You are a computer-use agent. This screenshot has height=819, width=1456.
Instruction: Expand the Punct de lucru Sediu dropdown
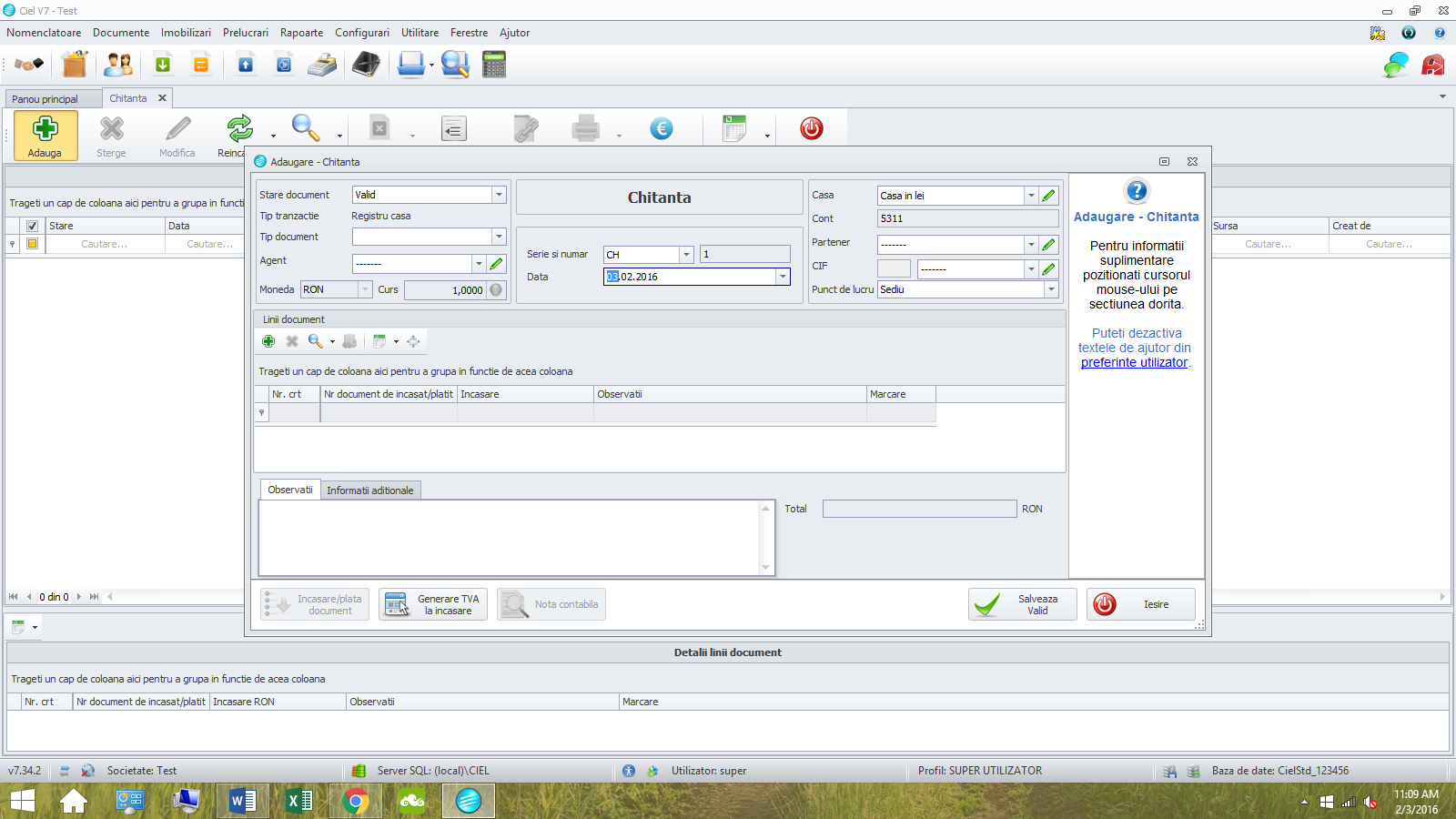point(1051,289)
